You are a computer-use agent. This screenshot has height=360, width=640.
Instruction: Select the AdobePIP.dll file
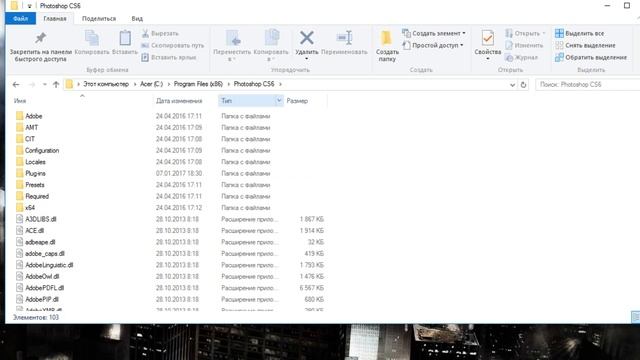coord(42,299)
